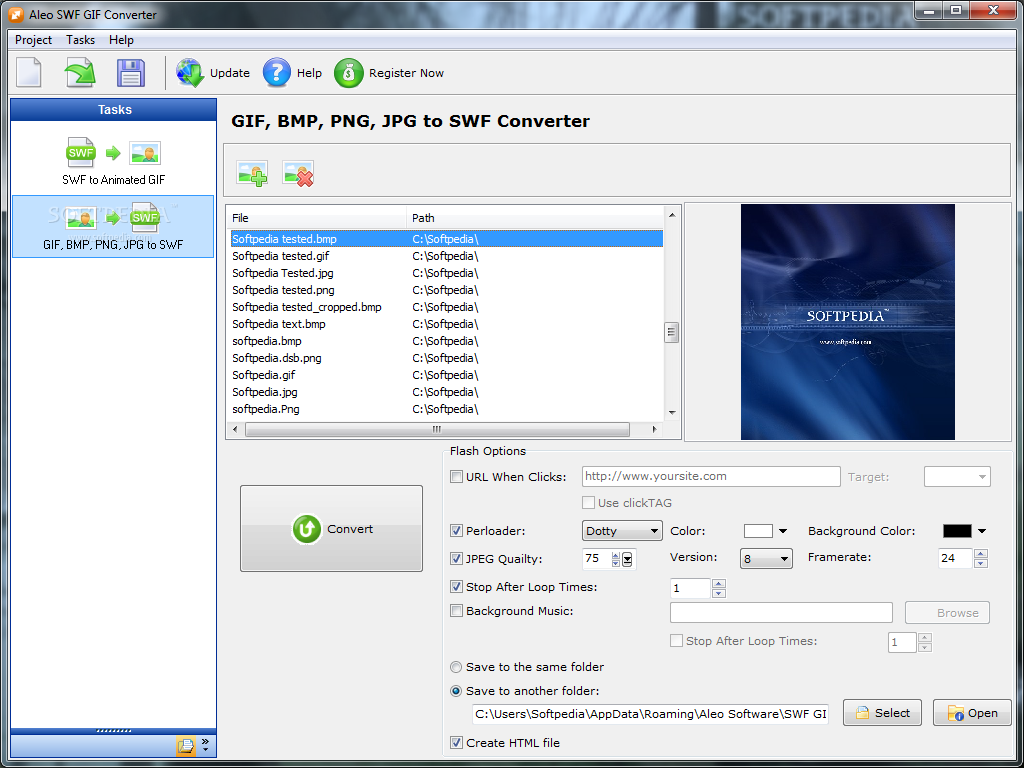Open Help via the question mark icon
This screenshot has width=1024, height=768.
276,72
